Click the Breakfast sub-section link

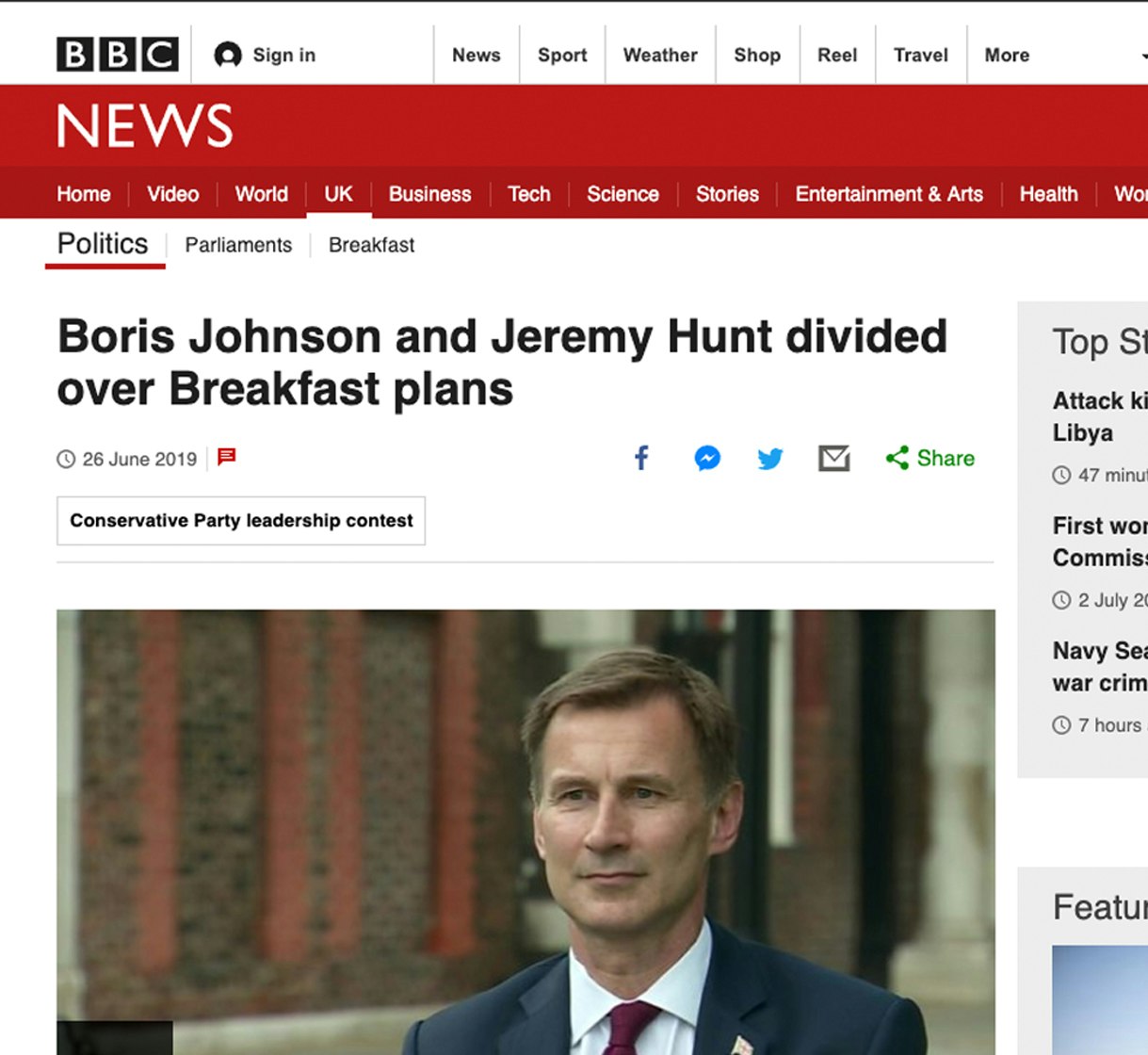click(371, 245)
